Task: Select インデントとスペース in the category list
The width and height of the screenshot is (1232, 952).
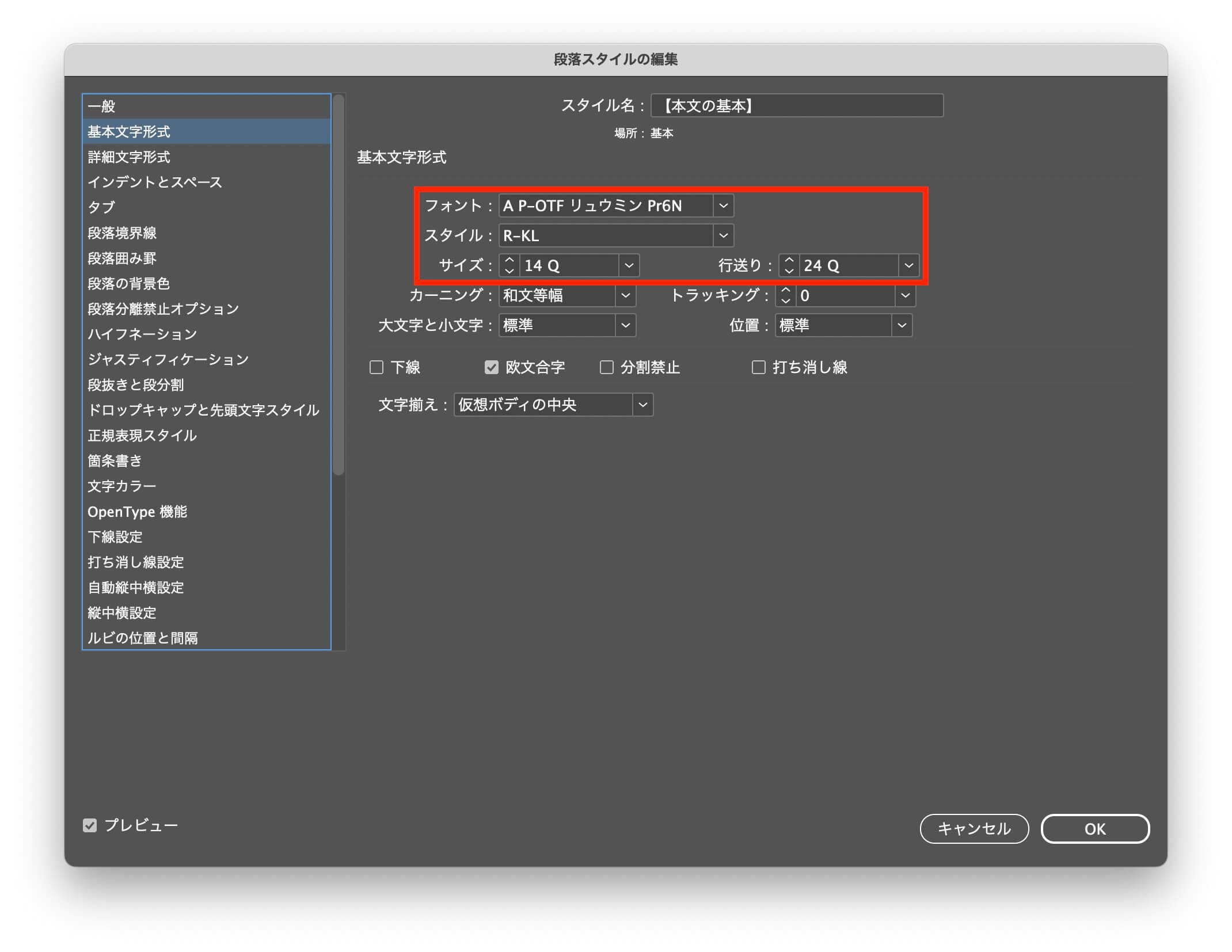Action: point(154,182)
